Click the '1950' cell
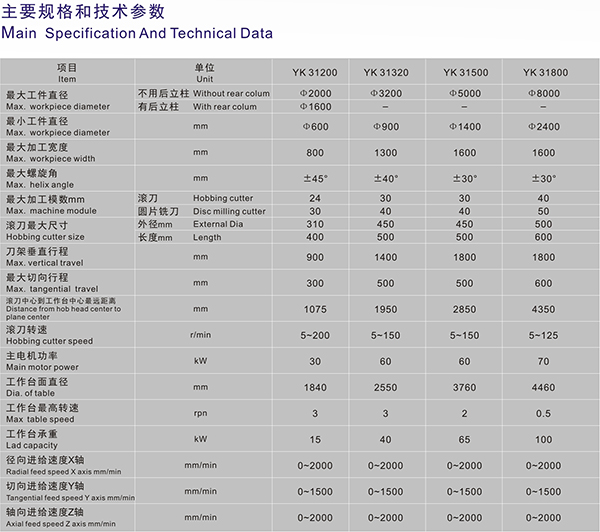The height and width of the screenshot is (532, 600). point(386,309)
